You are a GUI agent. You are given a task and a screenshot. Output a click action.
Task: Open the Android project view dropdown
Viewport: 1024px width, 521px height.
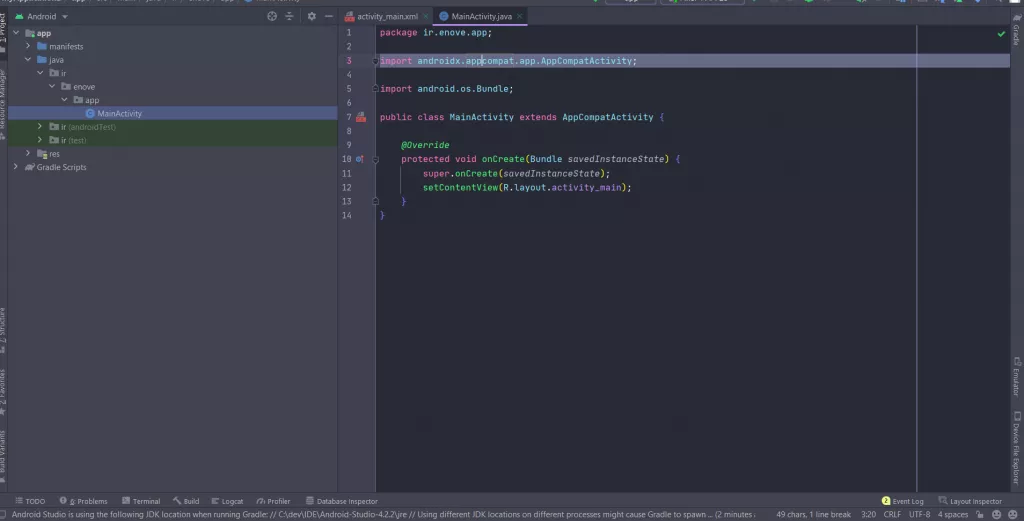tap(42, 16)
